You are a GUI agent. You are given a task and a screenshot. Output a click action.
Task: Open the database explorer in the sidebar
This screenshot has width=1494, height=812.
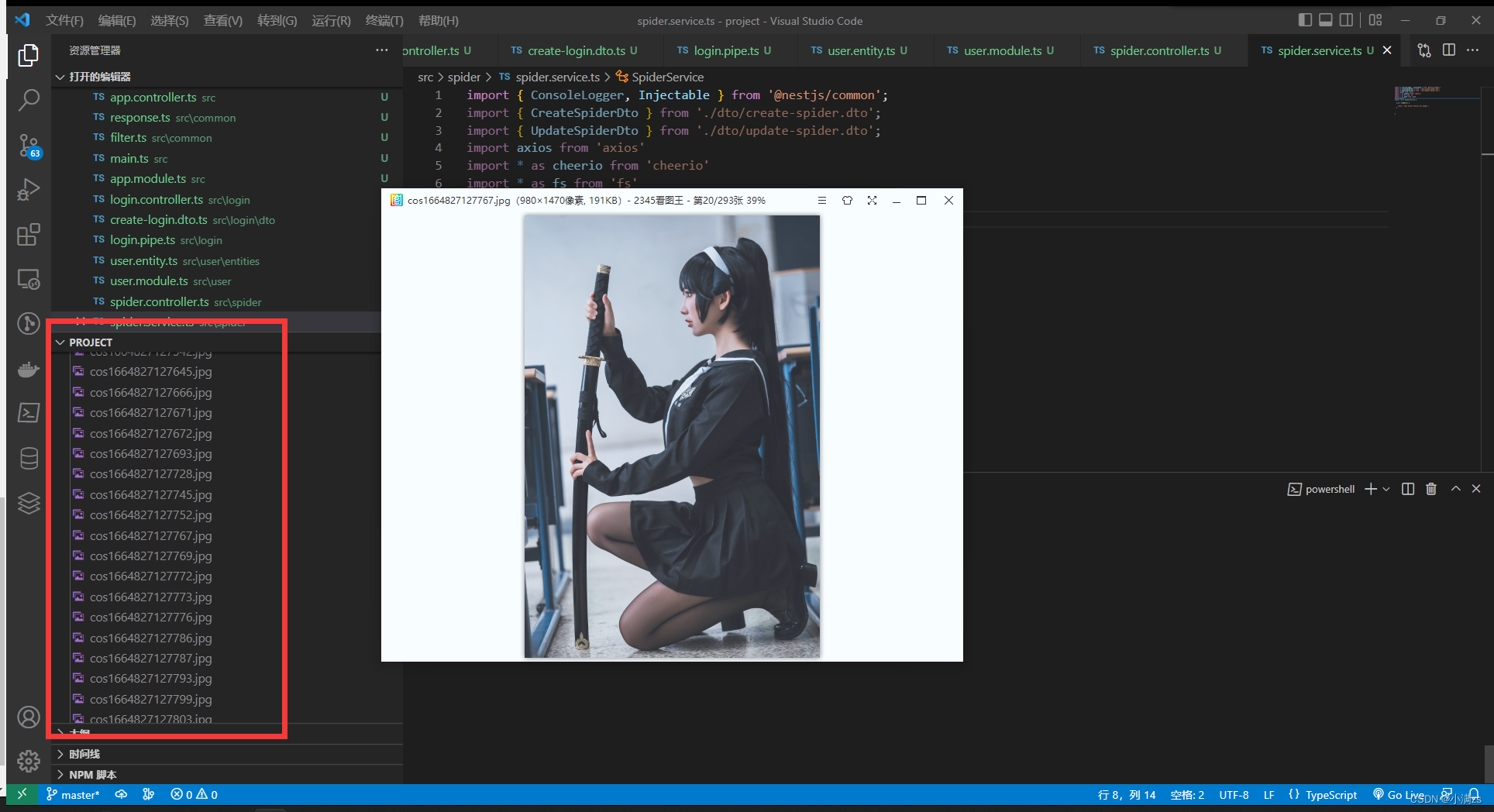tap(29, 458)
